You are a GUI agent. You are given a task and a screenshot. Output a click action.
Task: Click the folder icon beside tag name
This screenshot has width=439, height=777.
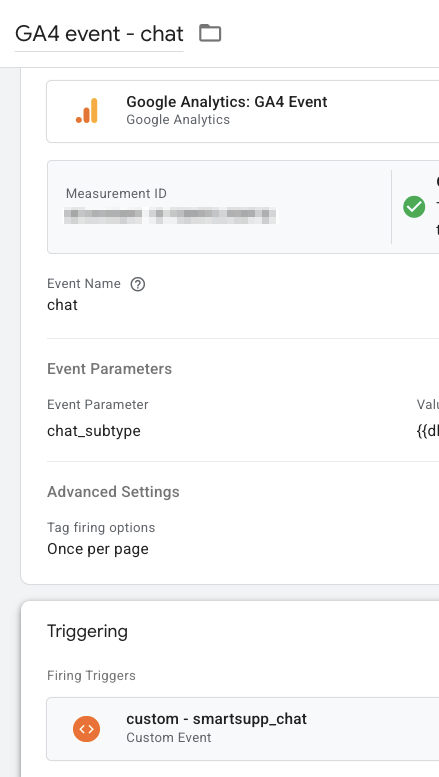(x=210, y=33)
